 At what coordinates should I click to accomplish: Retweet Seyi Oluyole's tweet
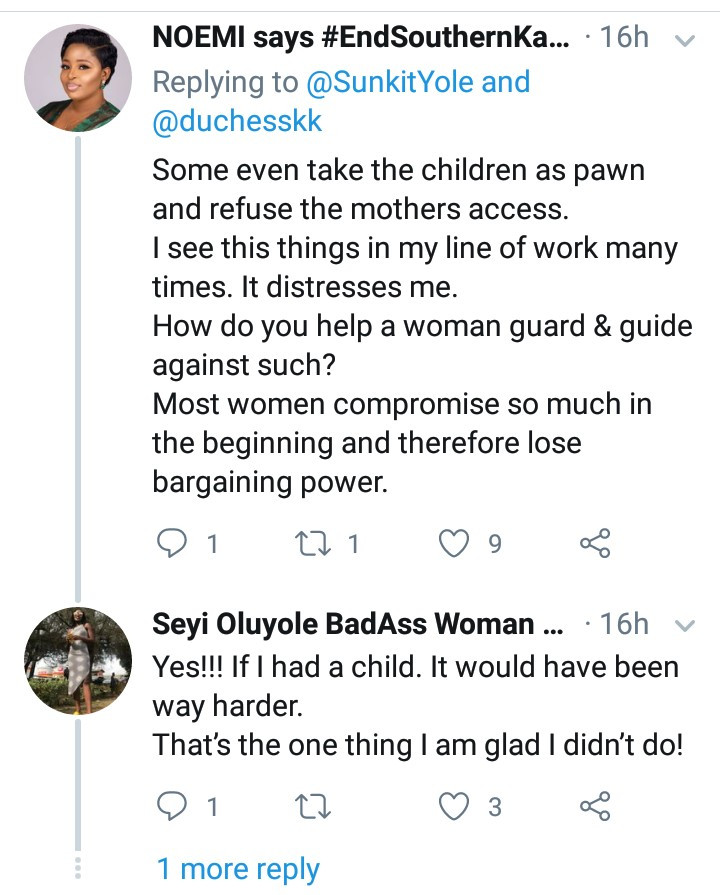[314, 805]
